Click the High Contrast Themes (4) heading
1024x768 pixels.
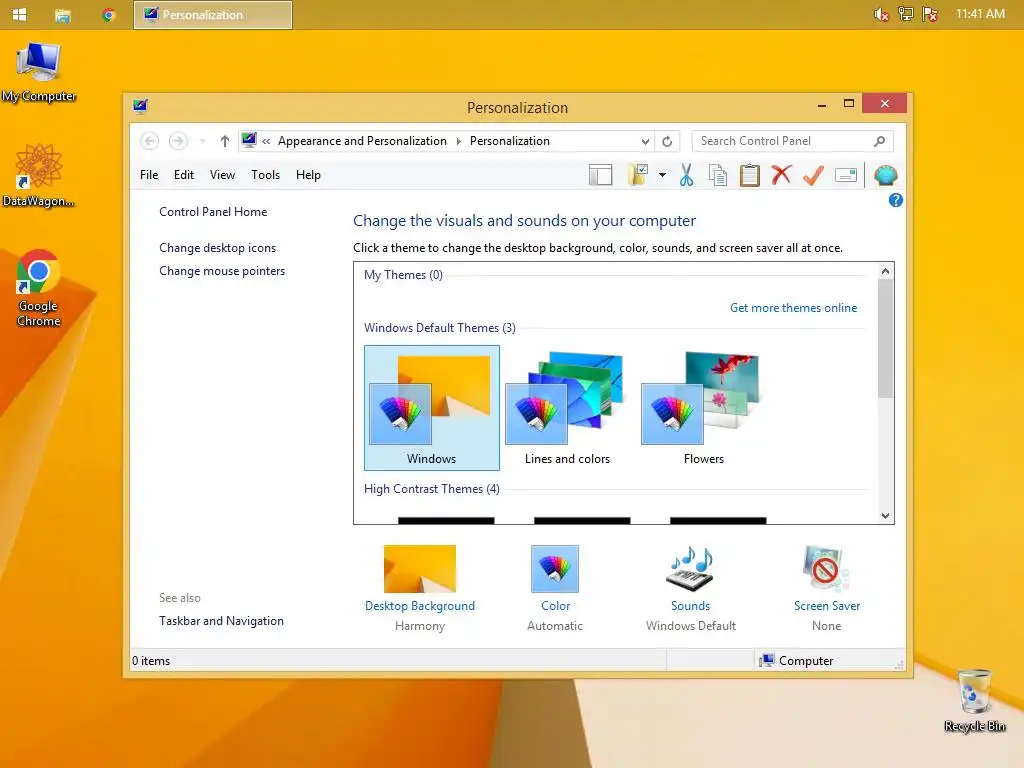(432, 489)
